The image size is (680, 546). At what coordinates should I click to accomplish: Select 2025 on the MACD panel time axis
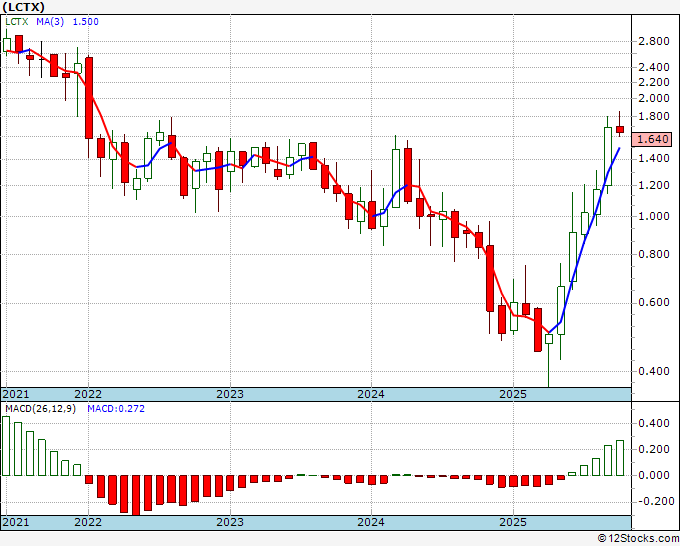coord(513,522)
